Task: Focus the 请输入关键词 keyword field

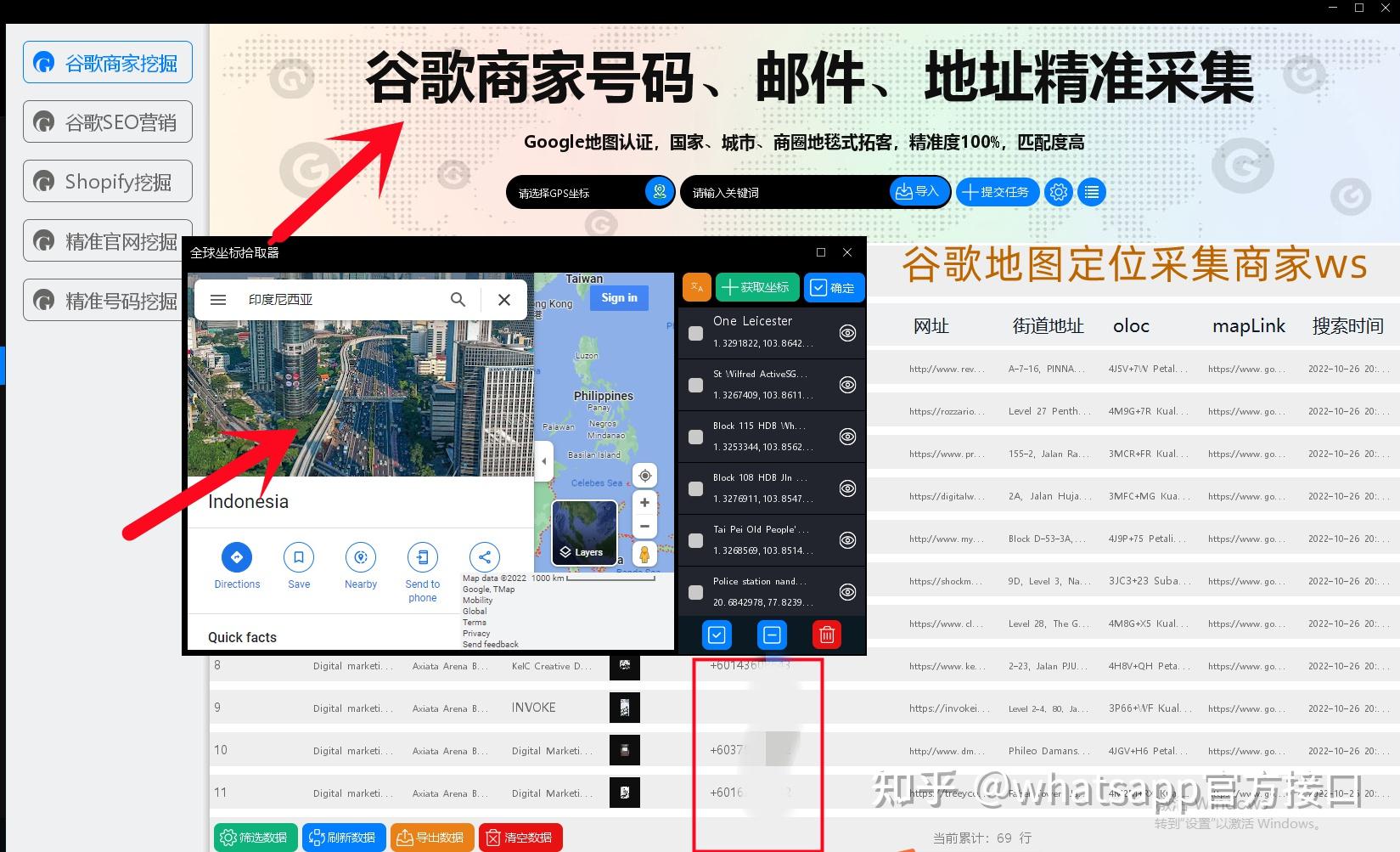Action: (x=785, y=193)
